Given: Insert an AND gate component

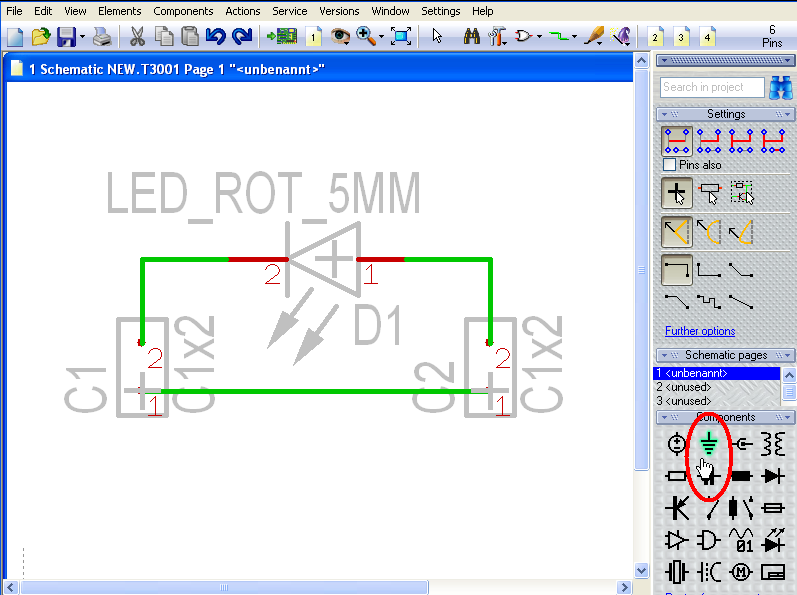Looking at the screenshot, I should pyautogui.click(x=709, y=540).
